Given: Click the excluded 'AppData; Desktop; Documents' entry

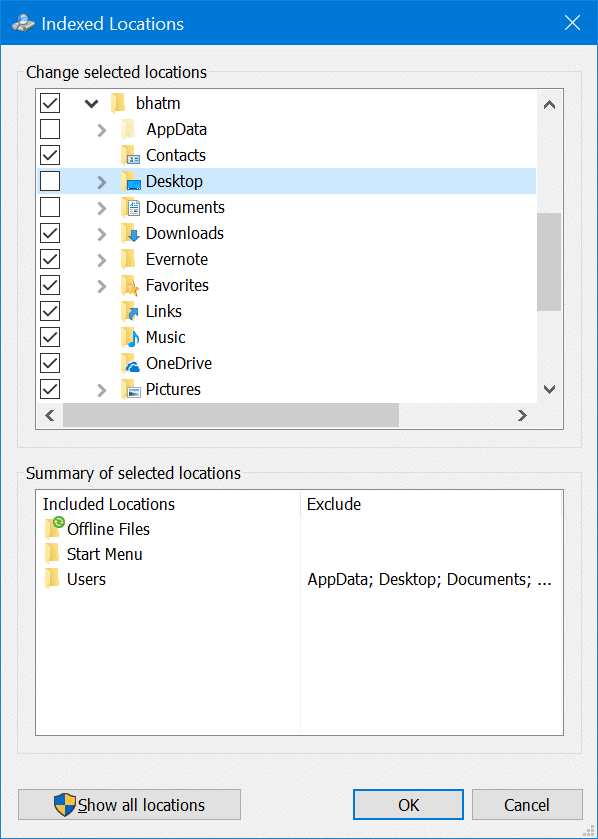Looking at the screenshot, I should tap(430, 579).
